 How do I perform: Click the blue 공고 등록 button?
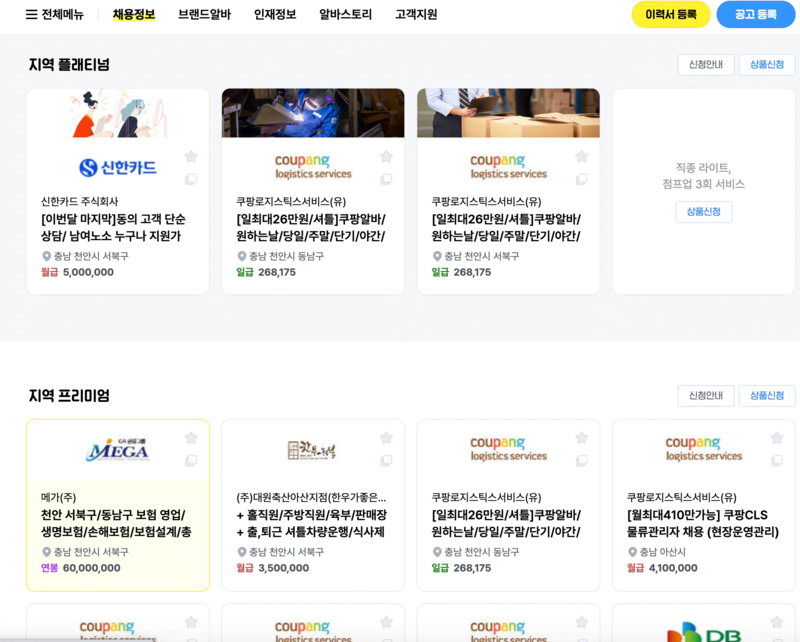[x=755, y=16]
